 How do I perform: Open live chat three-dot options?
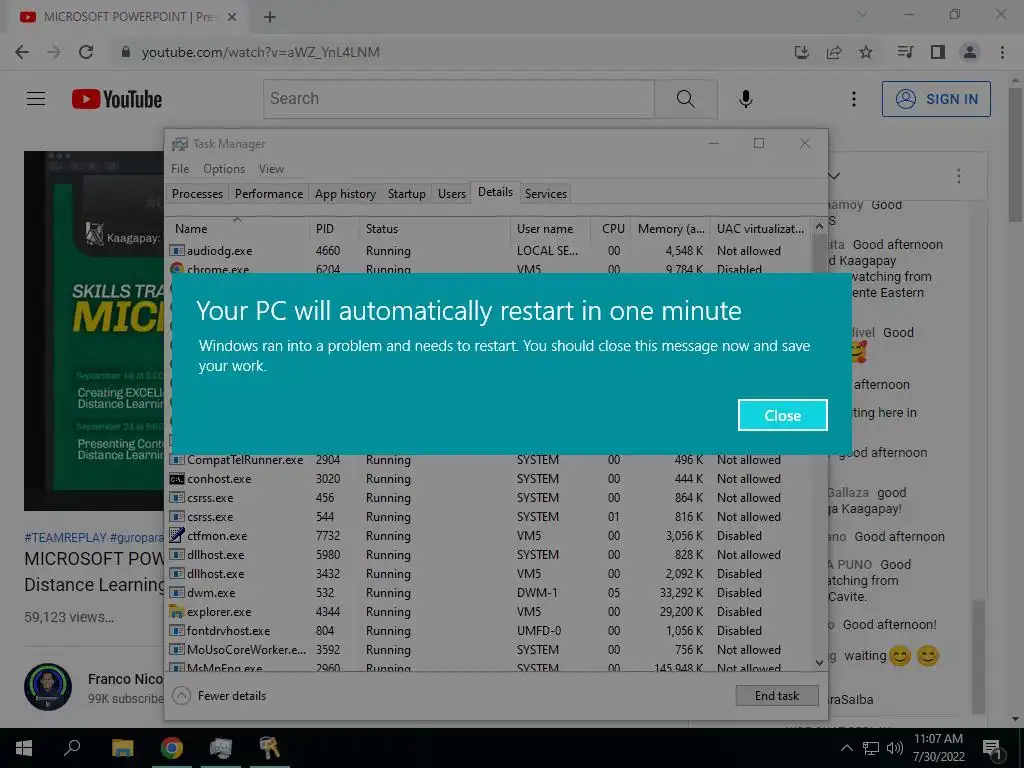pos(958,176)
